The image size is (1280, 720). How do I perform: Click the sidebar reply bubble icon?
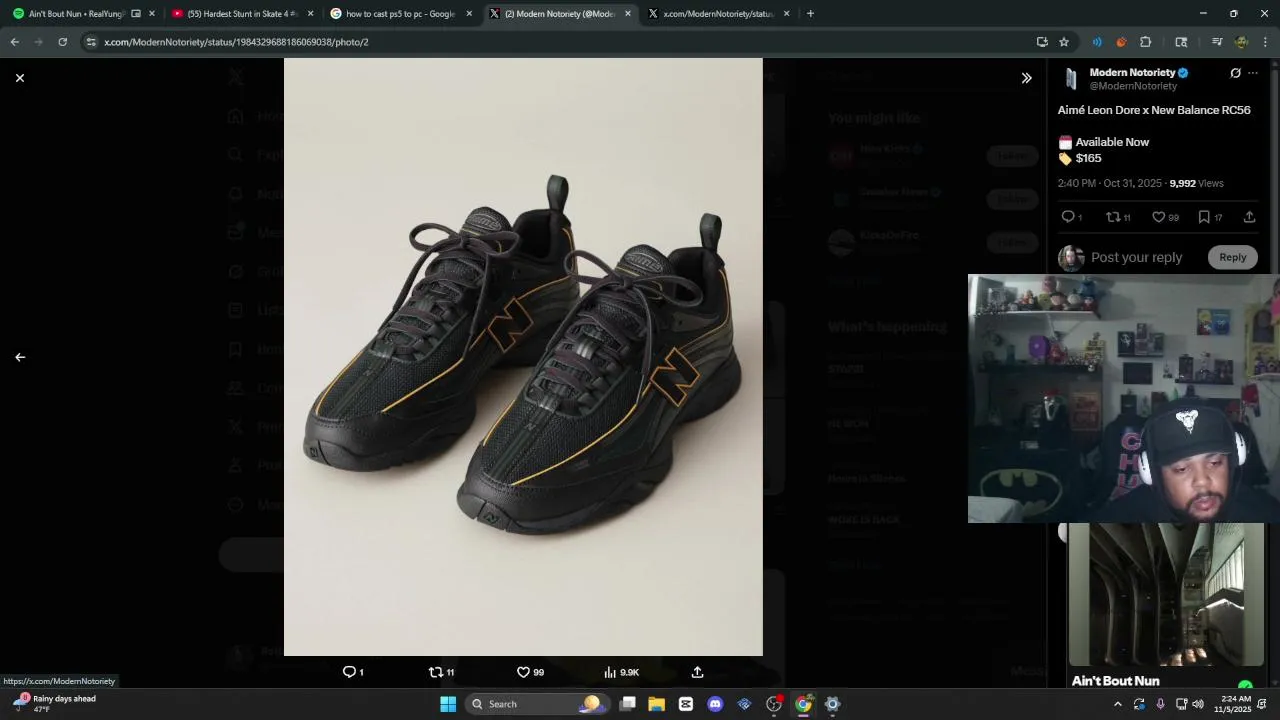(1068, 217)
